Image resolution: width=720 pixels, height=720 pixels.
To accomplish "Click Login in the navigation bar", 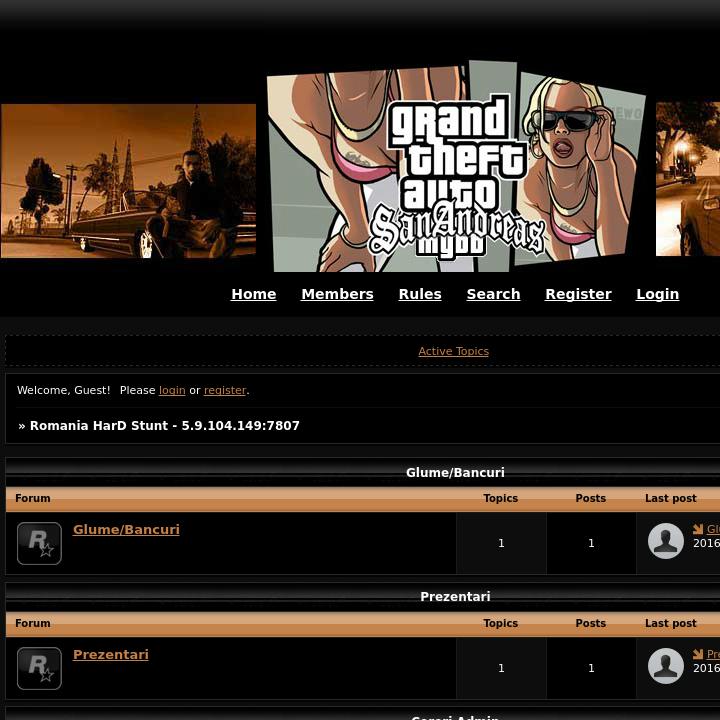I will pos(657,294).
